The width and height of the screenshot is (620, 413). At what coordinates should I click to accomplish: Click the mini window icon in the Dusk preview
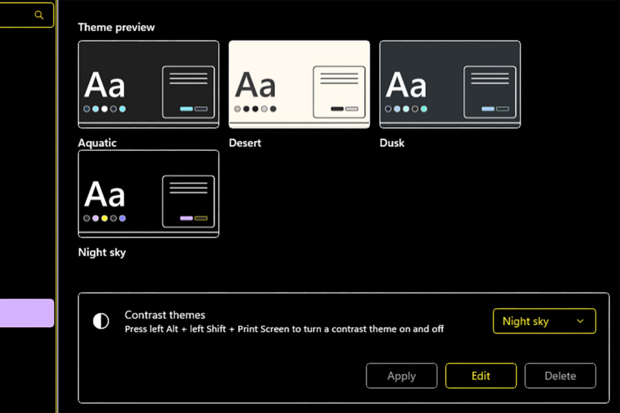click(x=490, y=91)
